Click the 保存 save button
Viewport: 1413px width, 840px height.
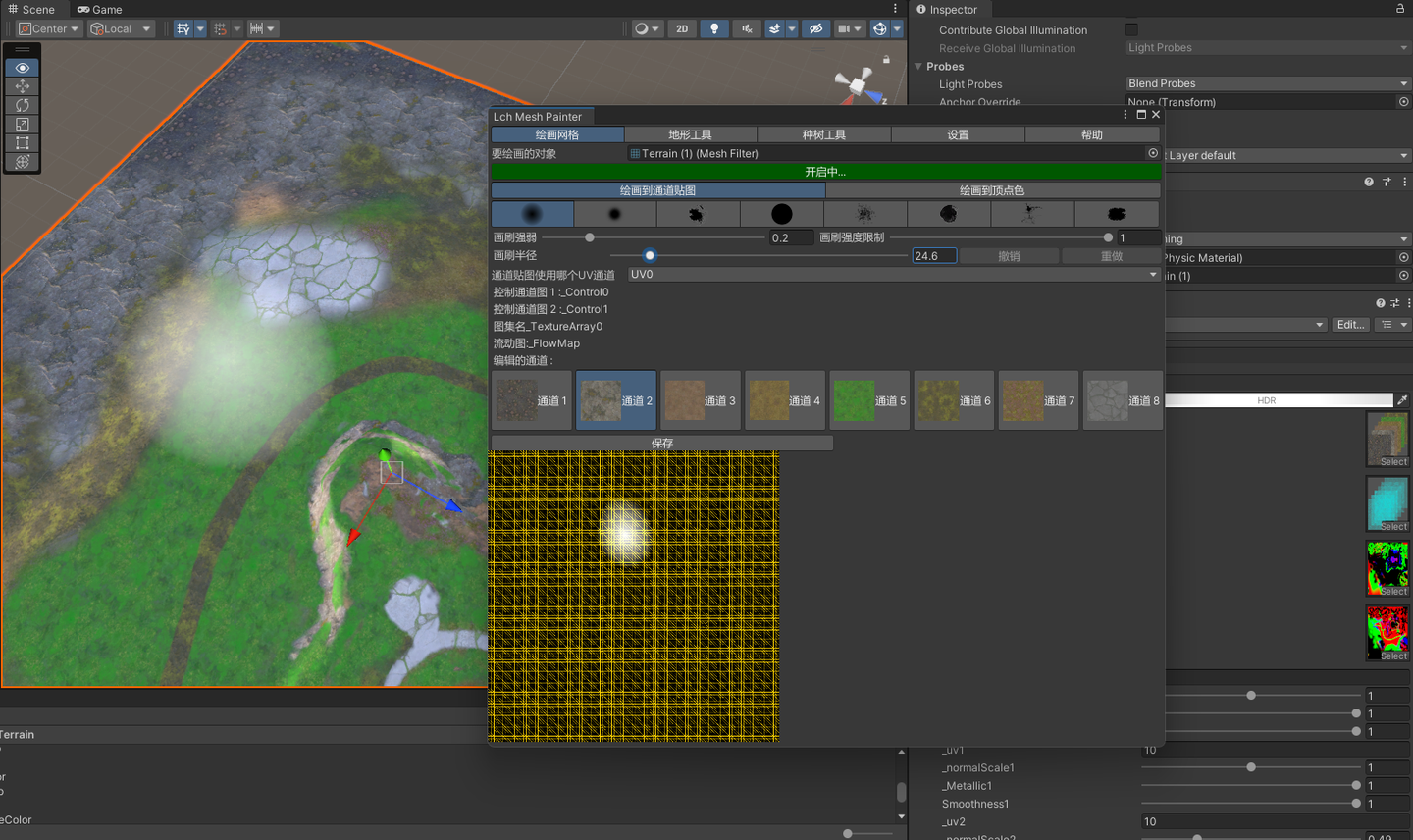pos(660,443)
